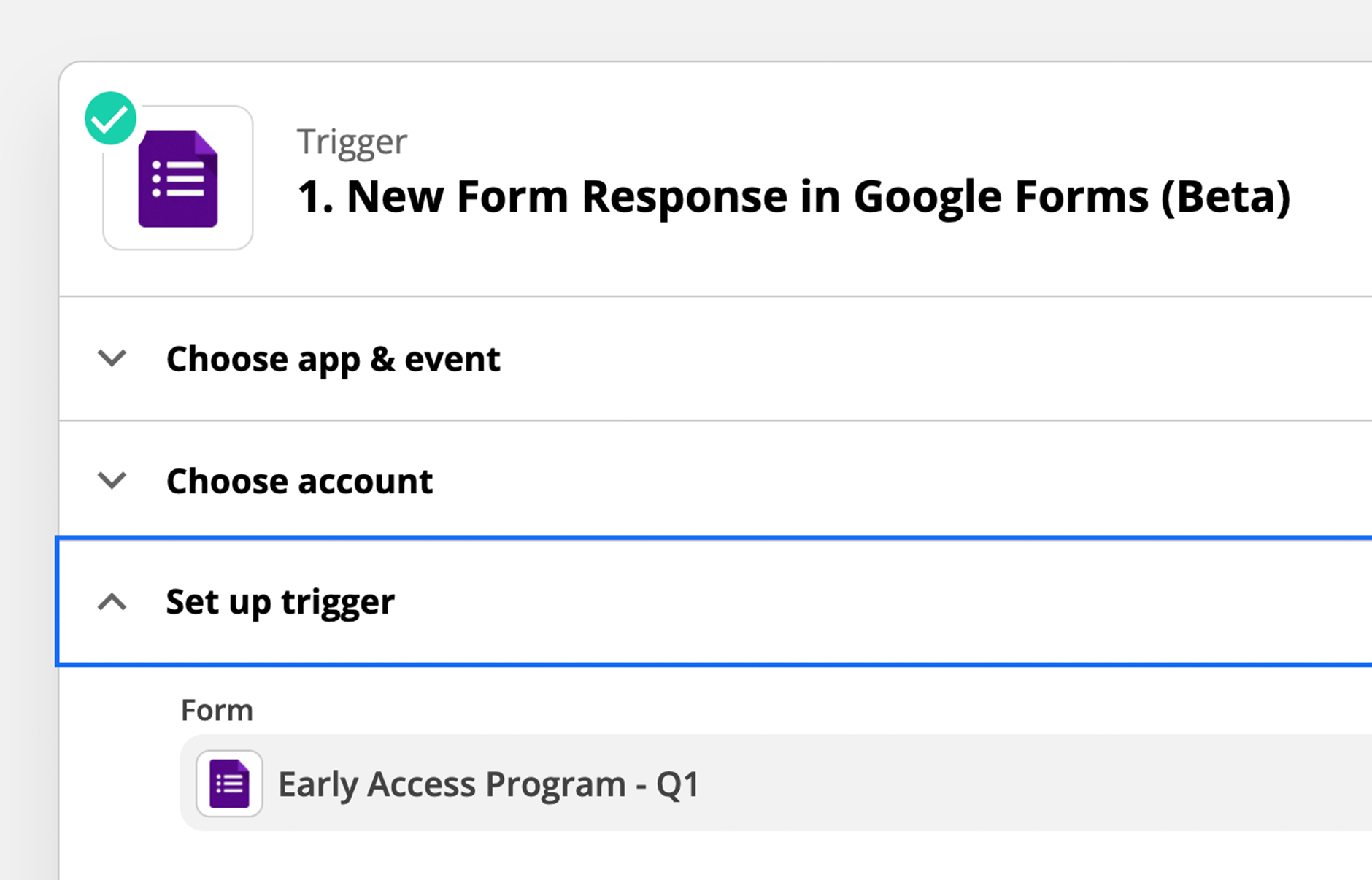Click the blue-outlined Set up trigger row
Image resolution: width=1372 pixels, height=880 pixels.
(x=714, y=601)
